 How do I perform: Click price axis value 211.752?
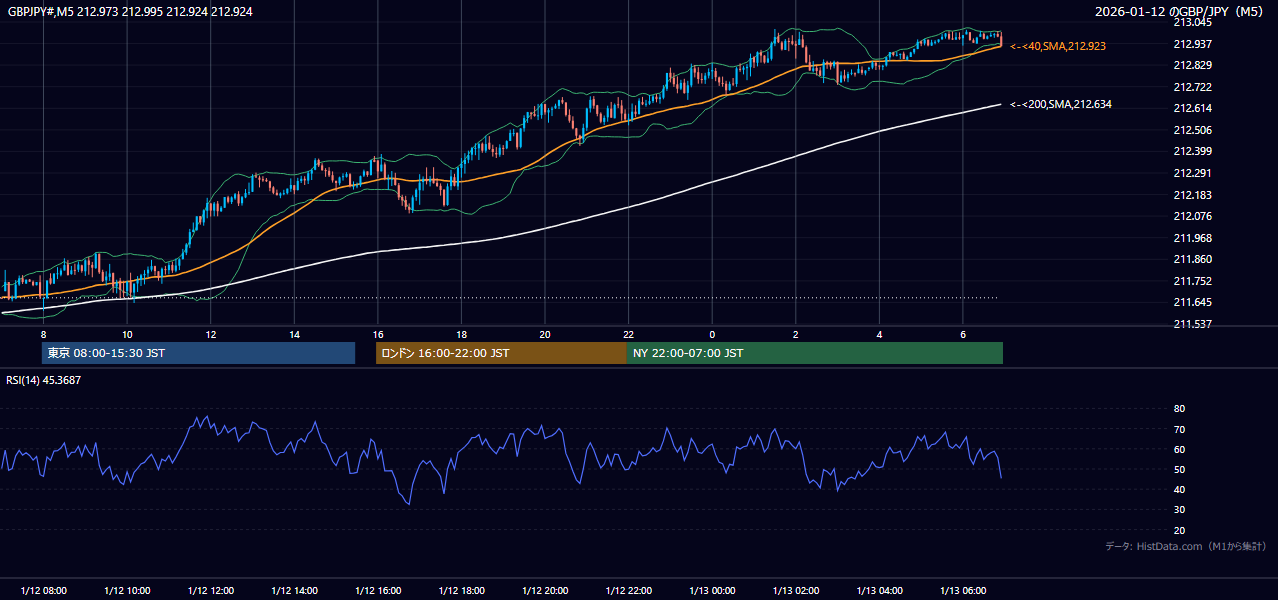[x=1192, y=281]
